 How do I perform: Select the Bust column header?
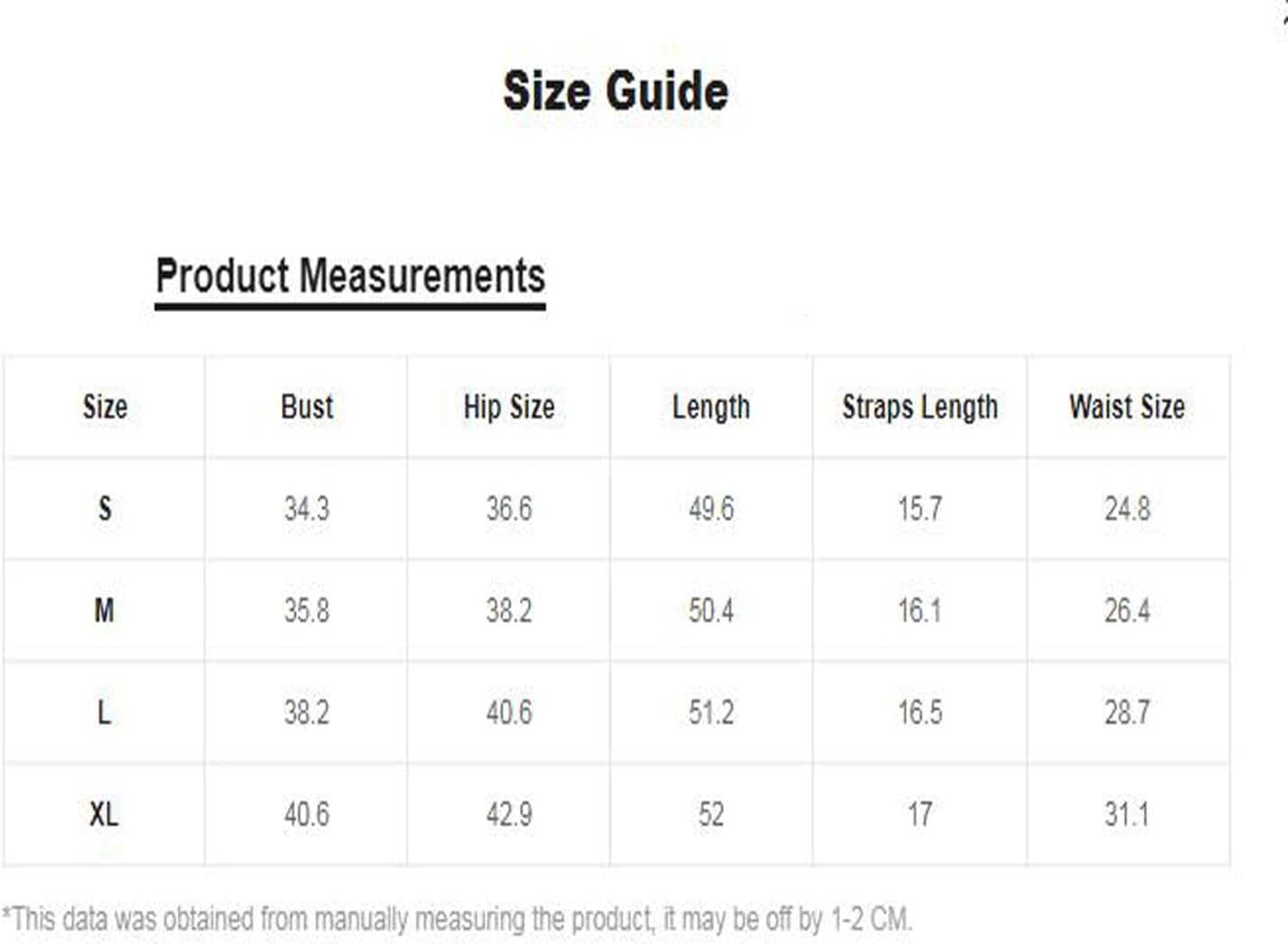tap(306, 407)
